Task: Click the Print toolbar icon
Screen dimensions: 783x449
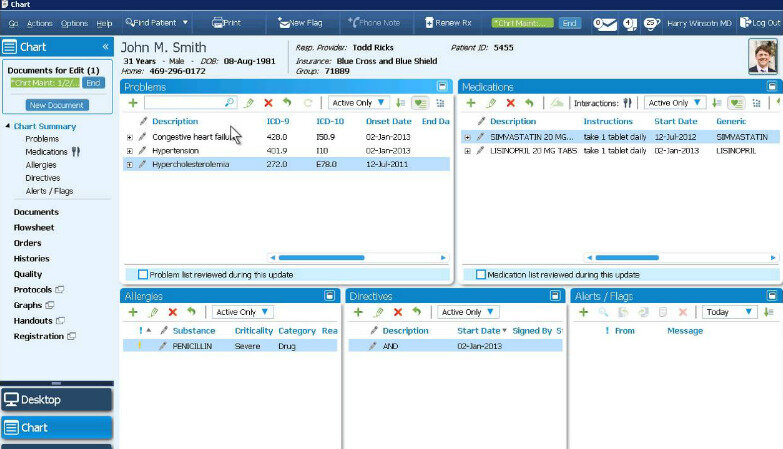Action: 226,22
